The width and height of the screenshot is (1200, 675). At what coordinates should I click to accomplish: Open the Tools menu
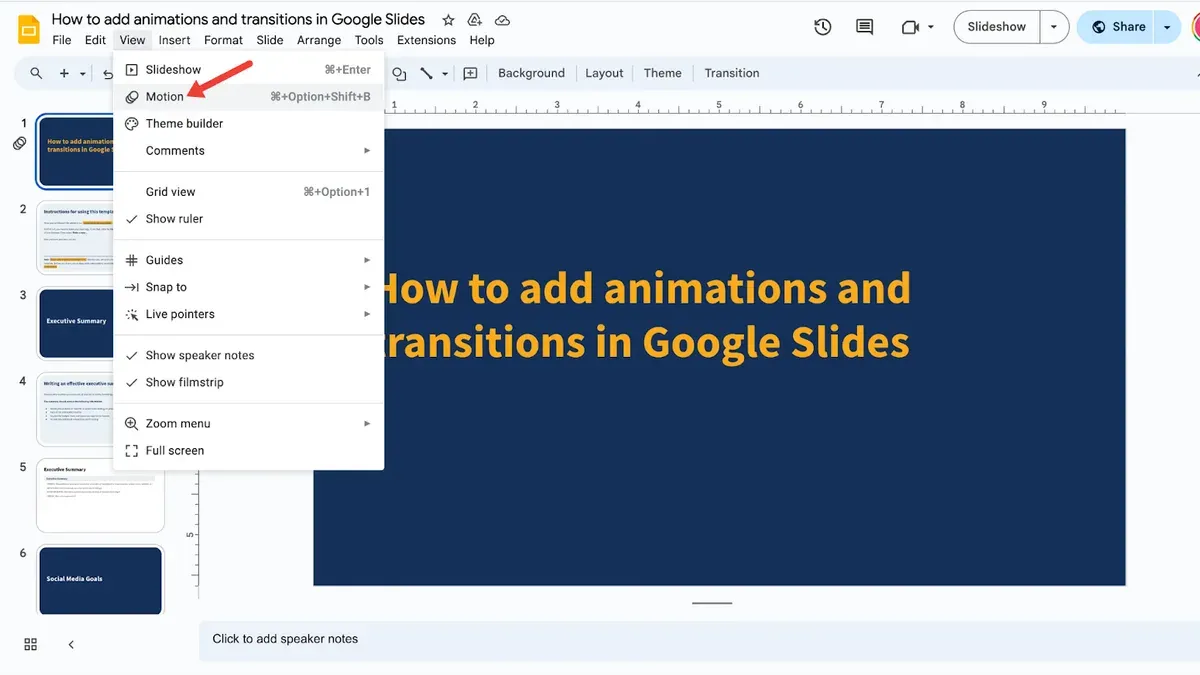coord(369,40)
